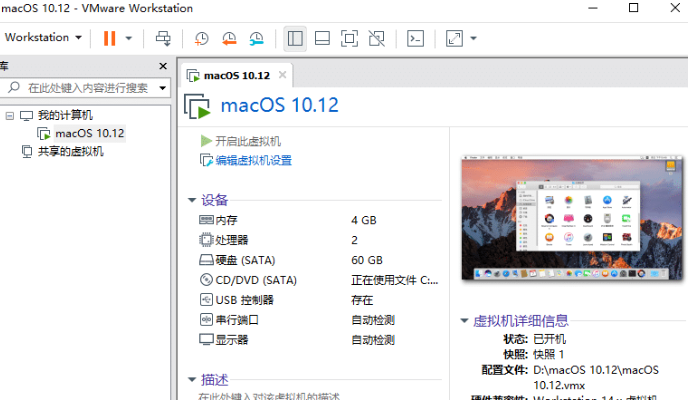Select macOS 10.12 in the library tree
The height and width of the screenshot is (400, 688).
tap(90, 133)
